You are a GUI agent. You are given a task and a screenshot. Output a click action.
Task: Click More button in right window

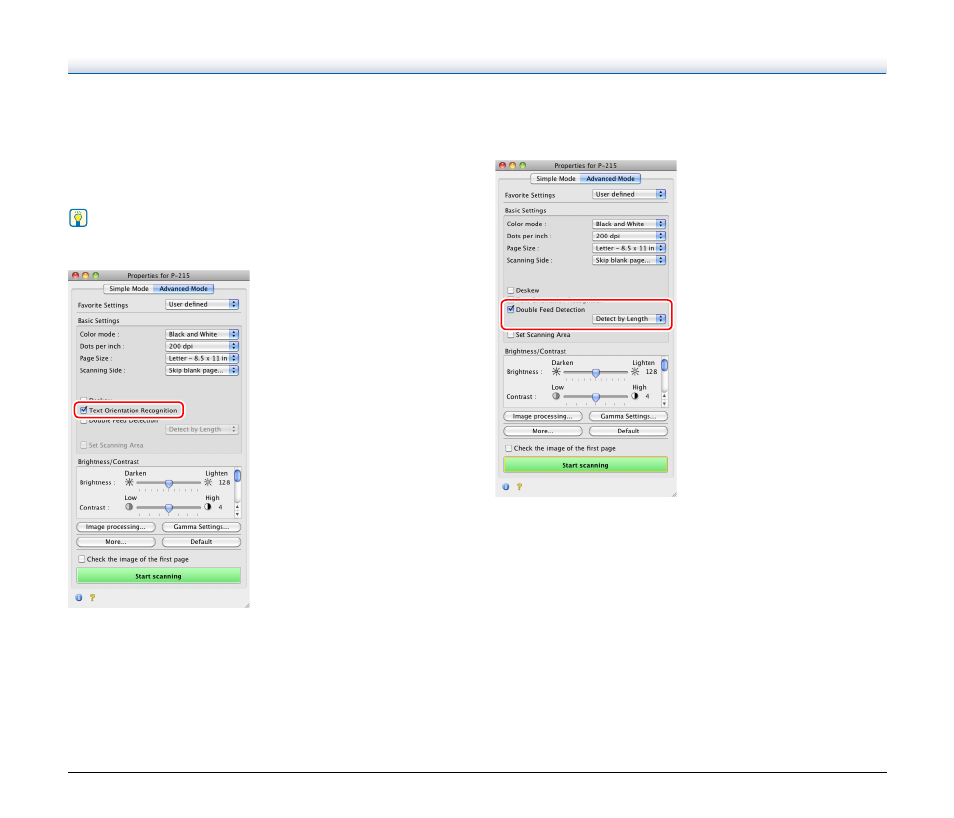[543, 431]
